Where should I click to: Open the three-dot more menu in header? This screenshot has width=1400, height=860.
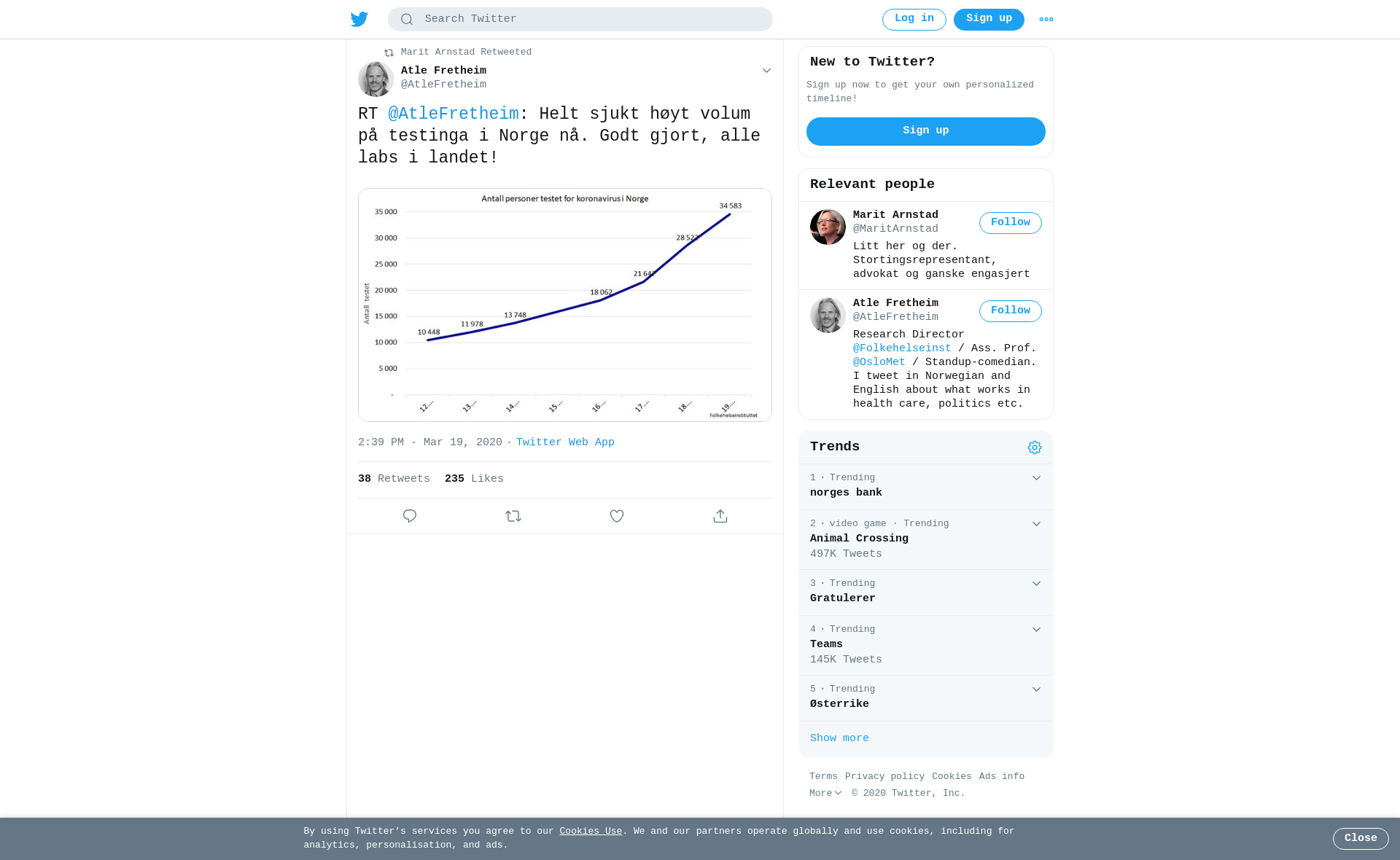click(1046, 20)
